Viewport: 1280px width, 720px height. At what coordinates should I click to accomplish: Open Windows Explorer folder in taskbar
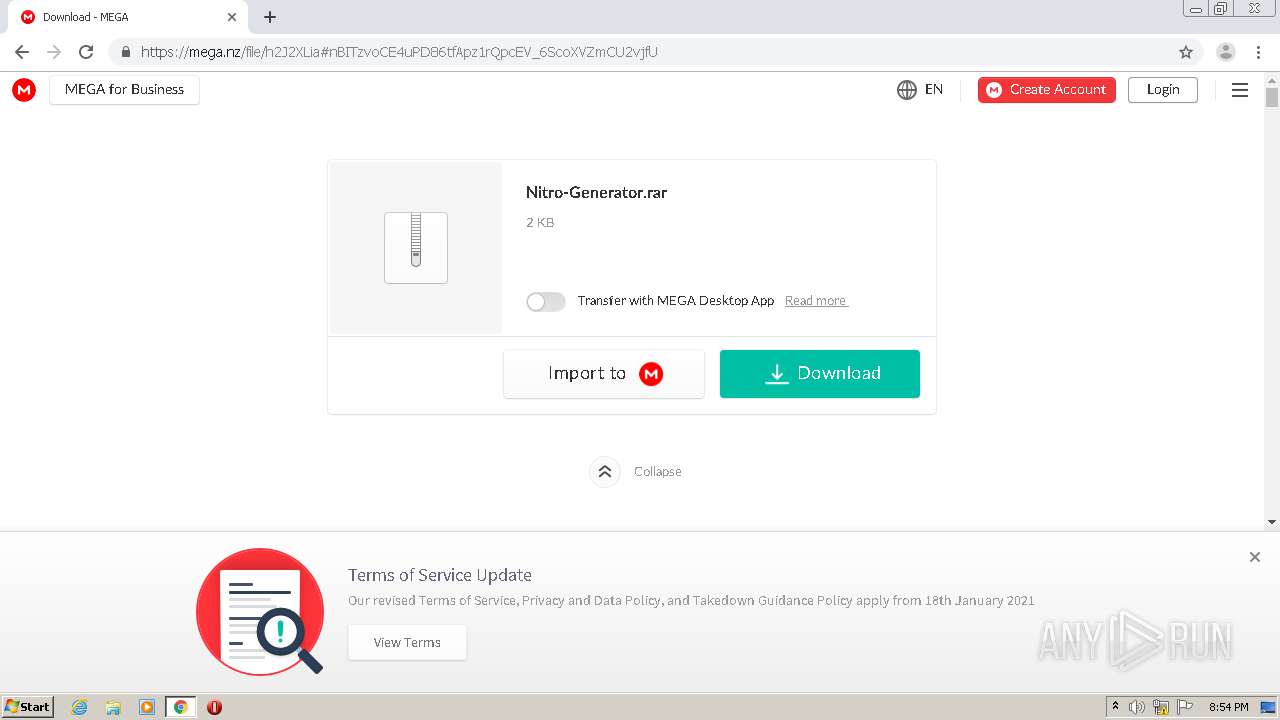[113, 707]
